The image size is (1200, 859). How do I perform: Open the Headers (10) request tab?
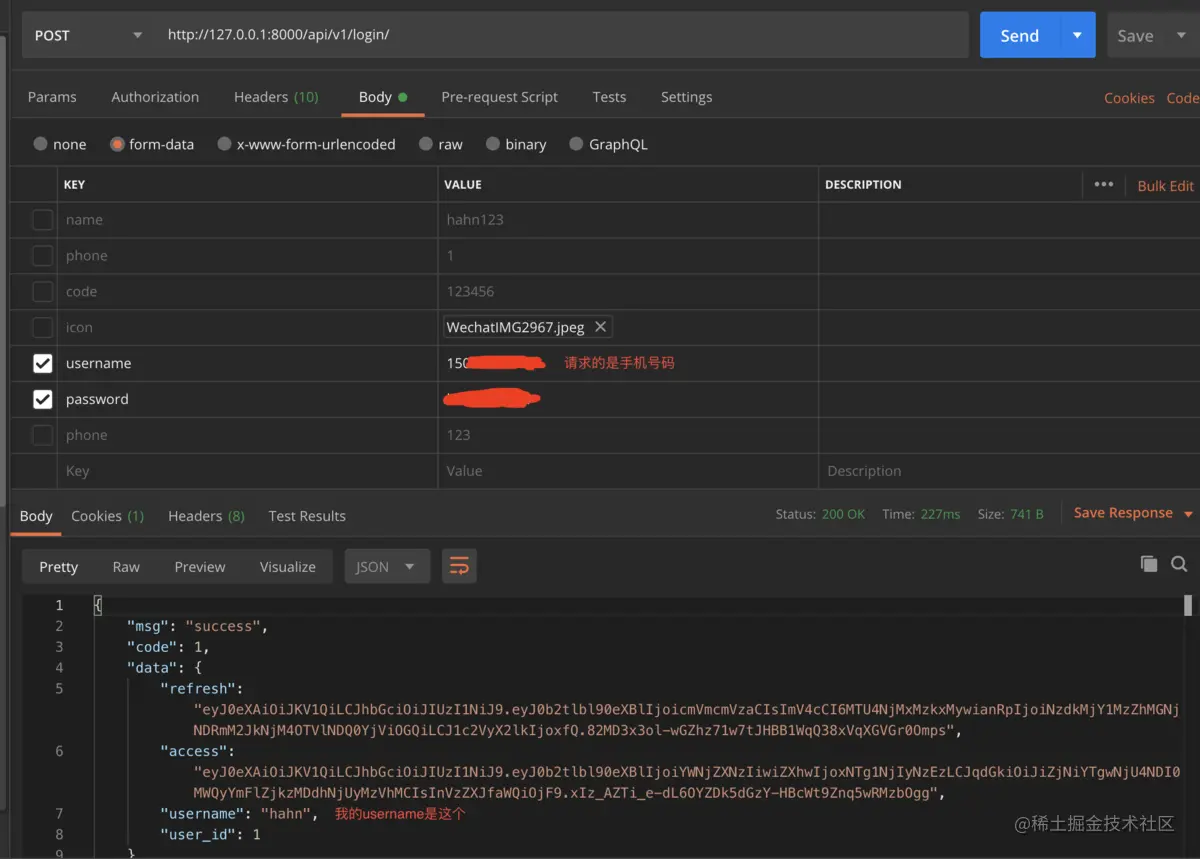click(276, 97)
